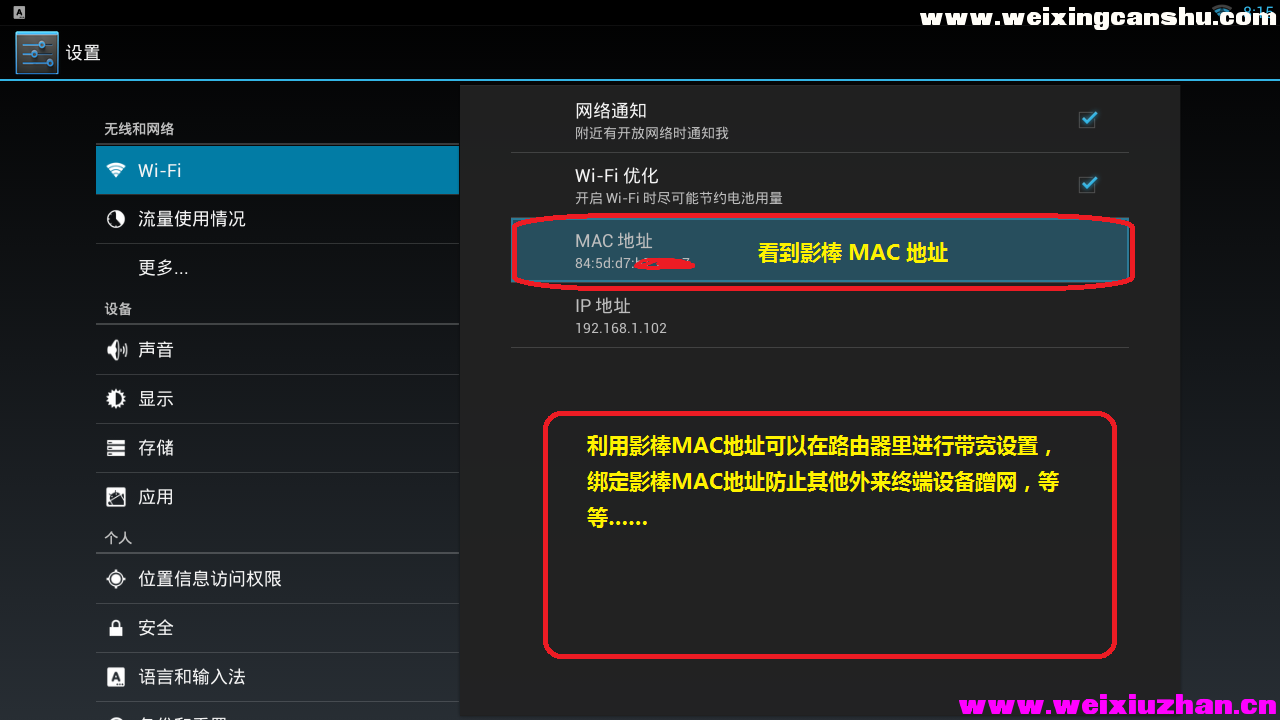Select the 流量使用情况 menu item
The height and width of the screenshot is (720, 1280).
click(277, 219)
